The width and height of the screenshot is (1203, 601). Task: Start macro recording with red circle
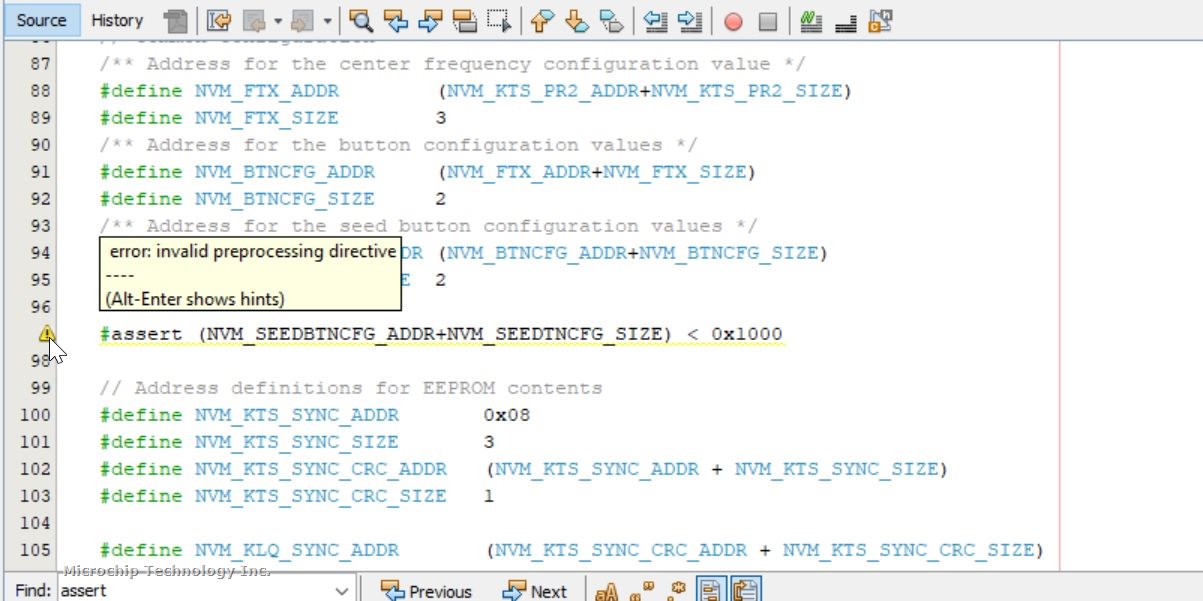click(x=733, y=20)
